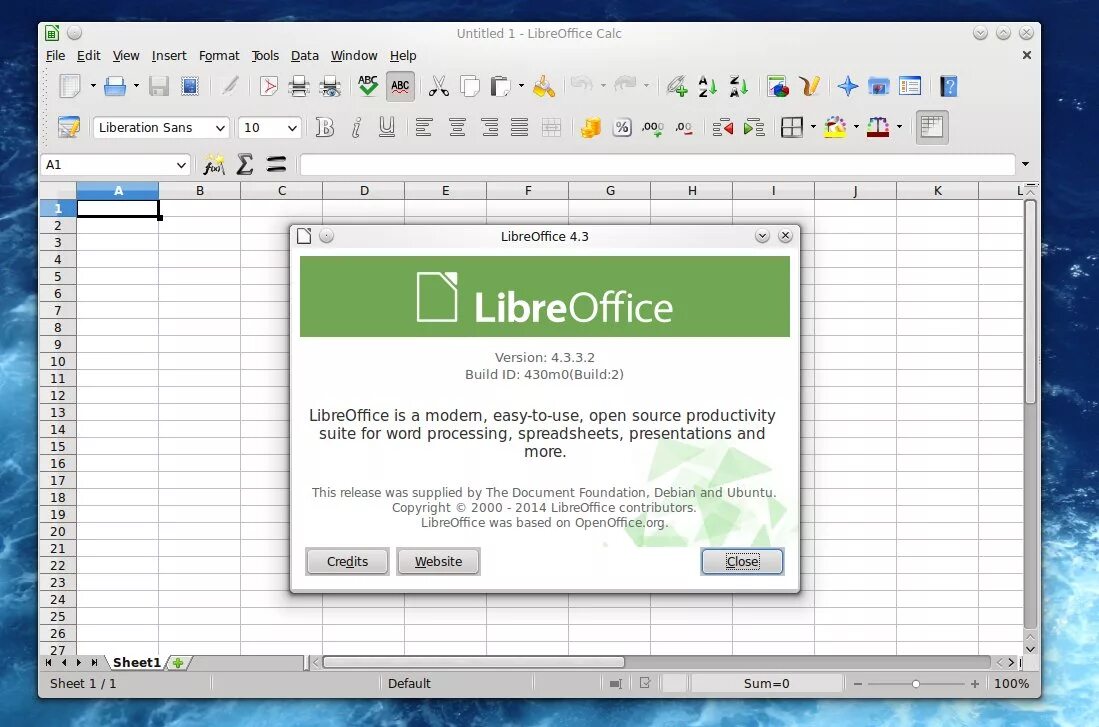Click the New document icon
This screenshot has width=1099, height=727.
pos(70,86)
